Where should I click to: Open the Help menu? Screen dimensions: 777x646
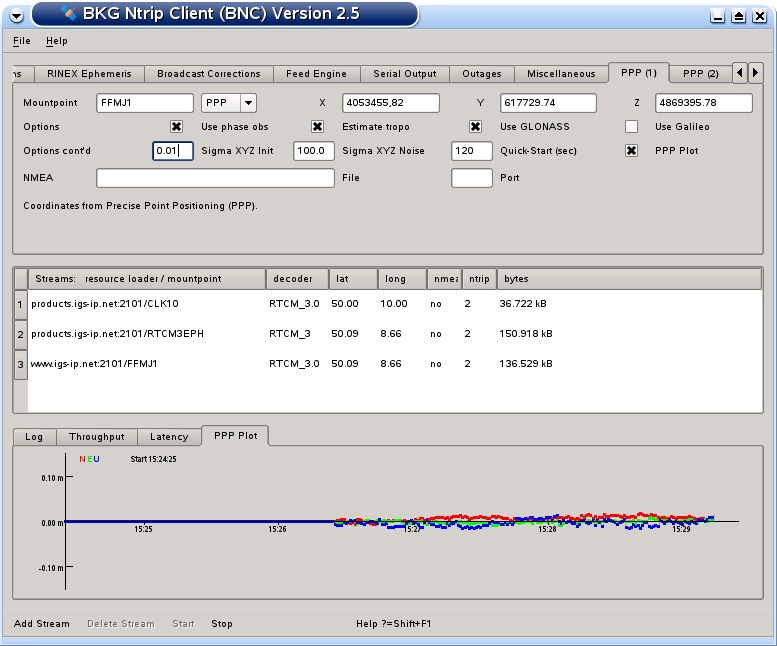pos(57,41)
